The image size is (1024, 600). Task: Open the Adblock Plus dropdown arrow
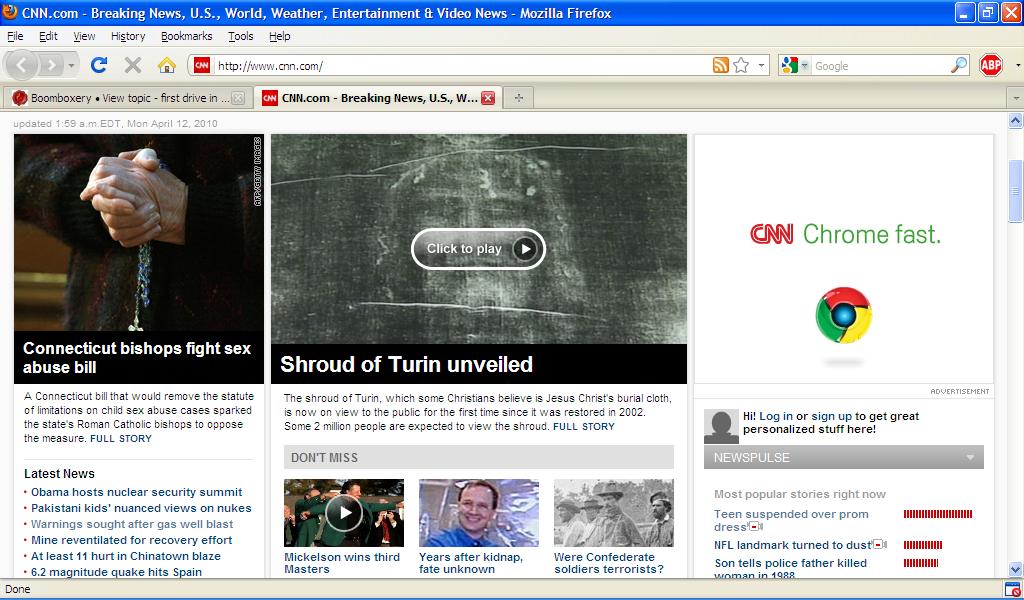coord(1017,65)
